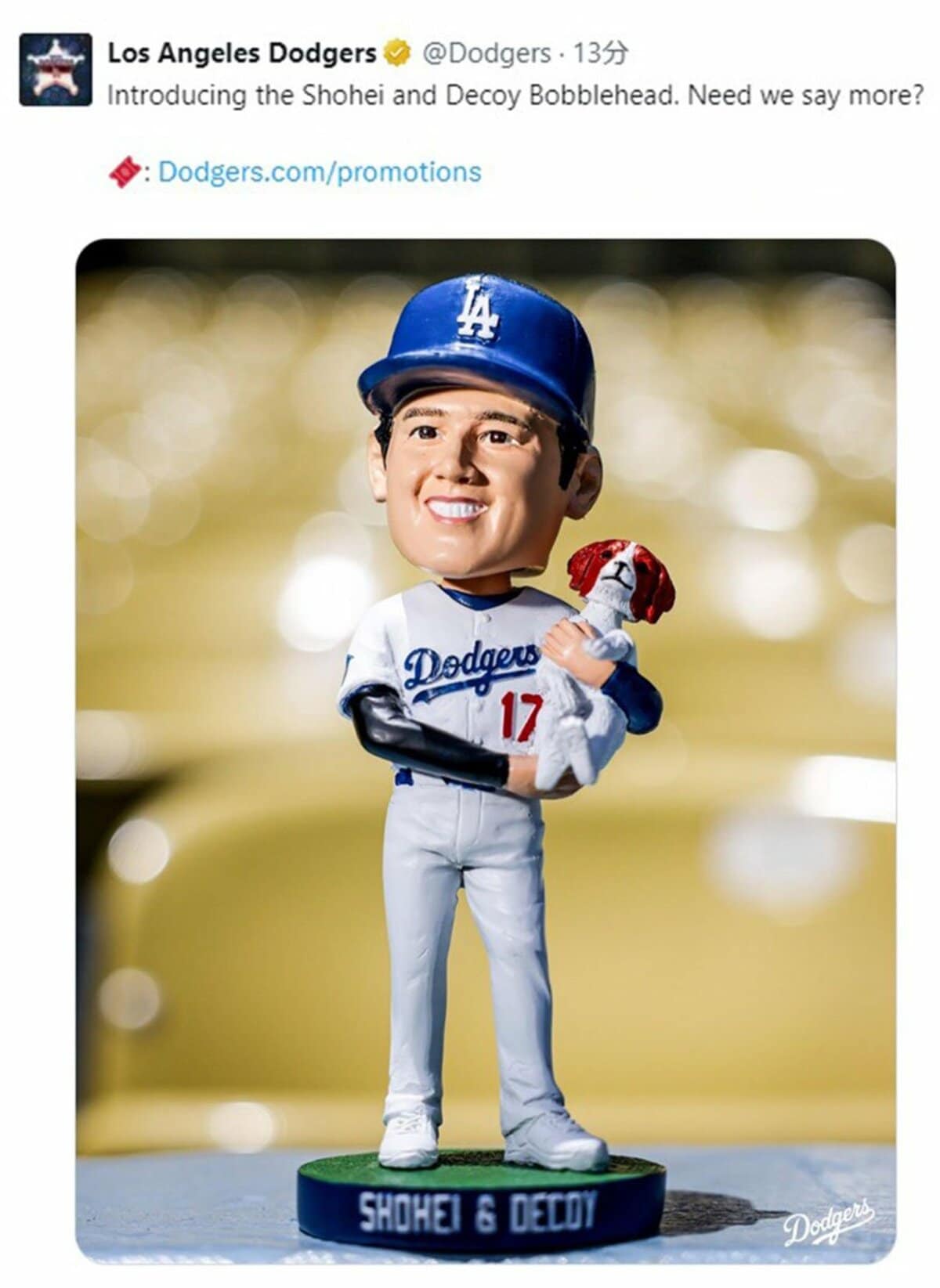Screen dimensions: 940x1288
Task: Click the Los Angeles Dodgers display name
Action: coord(242,54)
